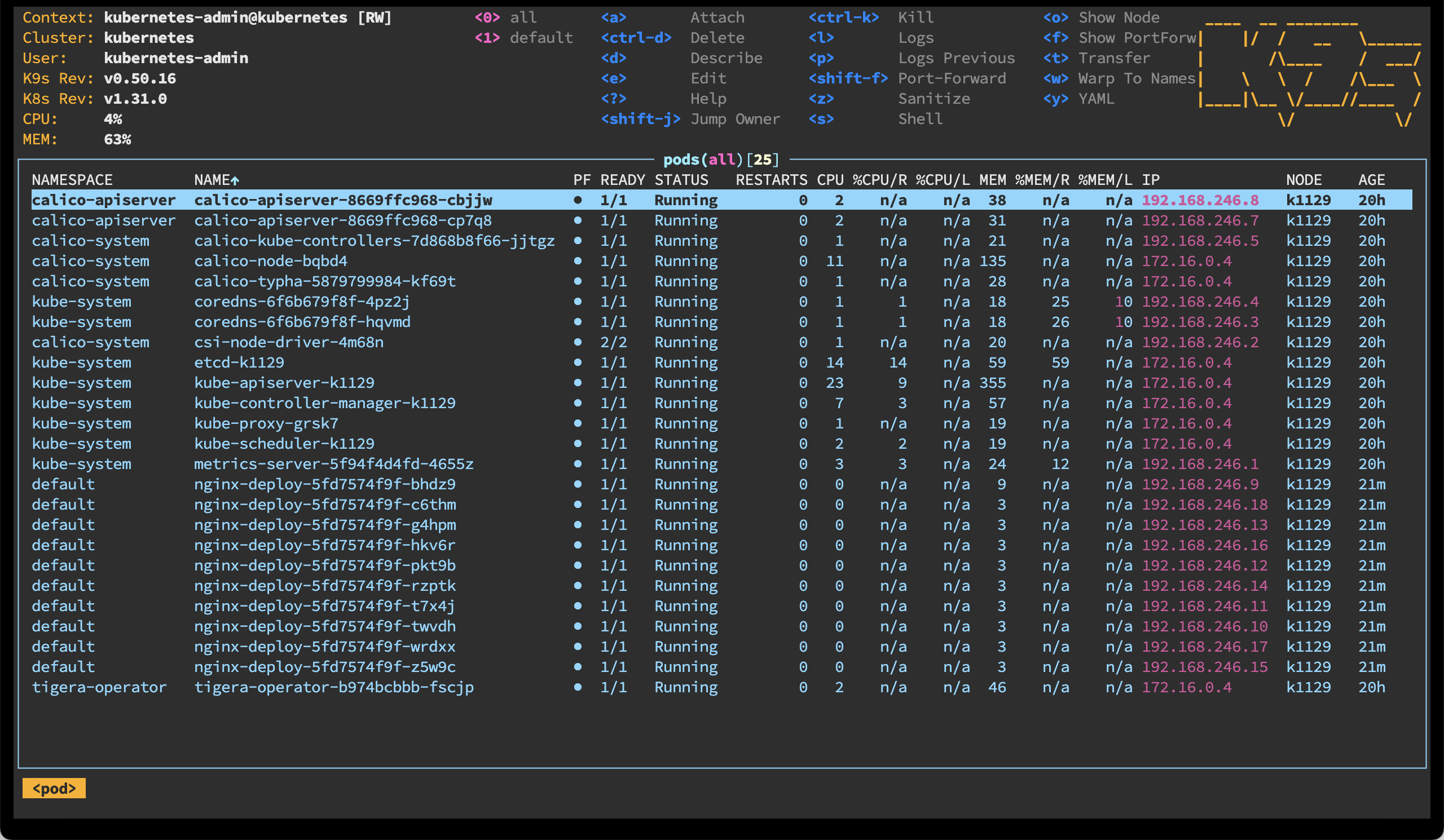The image size is (1444, 840).
Task: Select the nginx-deploy-5fd7574f9f-hkv6r pod
Action: click(325, 545)
